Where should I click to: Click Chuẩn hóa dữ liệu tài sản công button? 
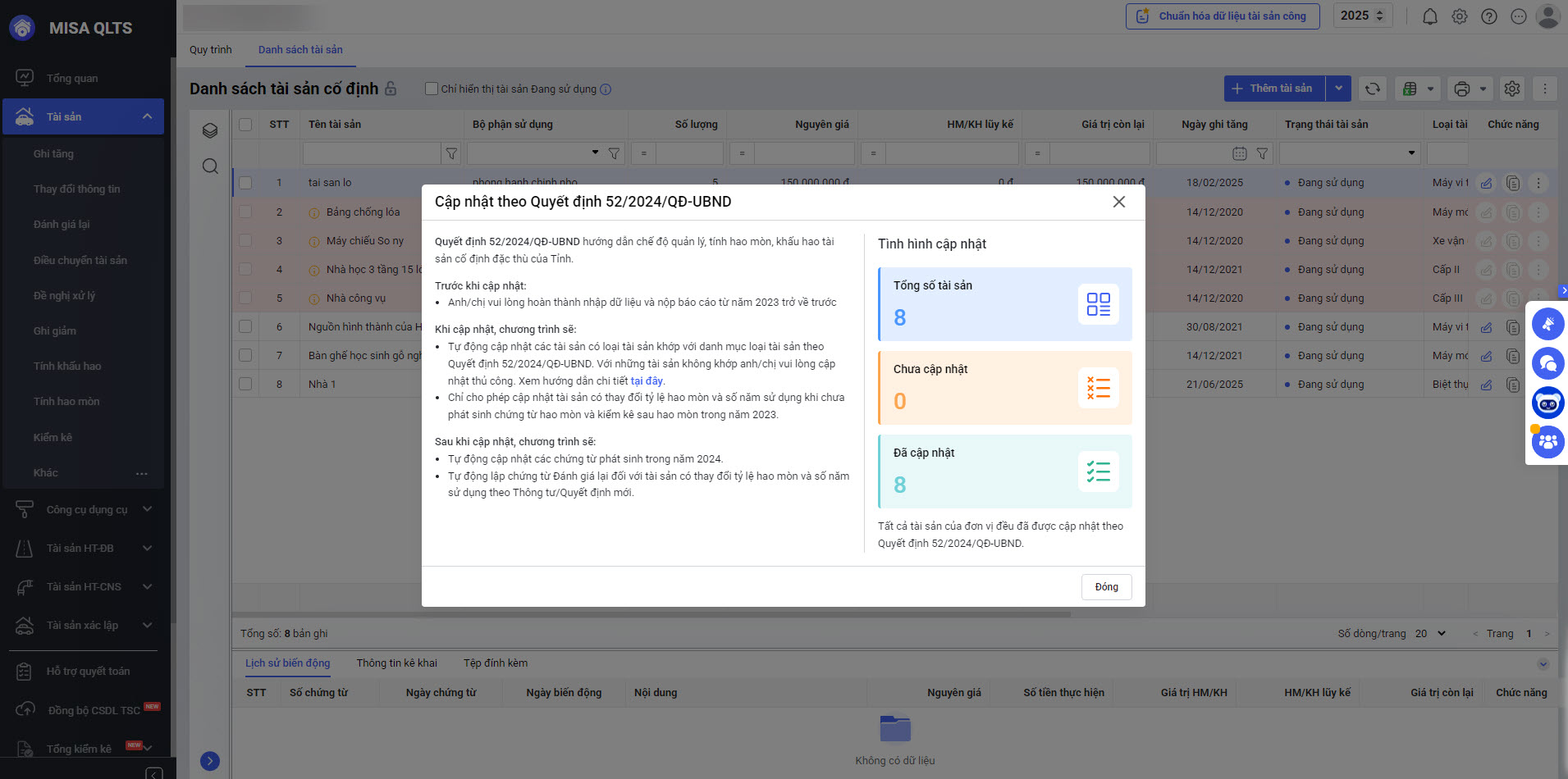pyautogui.click(x=1223, y=16)
